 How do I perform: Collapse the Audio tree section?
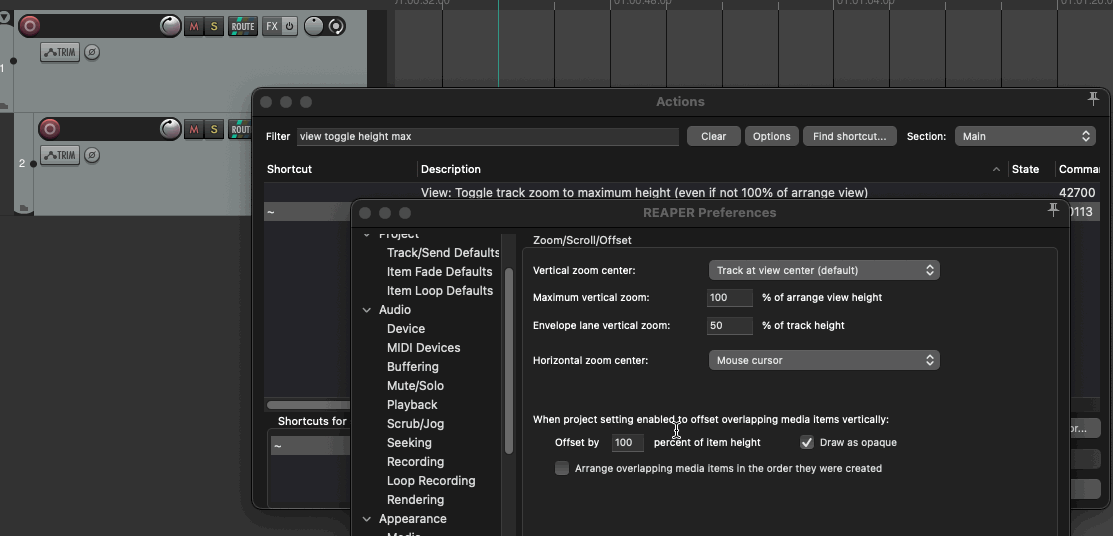pyautogui.click(x=367, y=310)
